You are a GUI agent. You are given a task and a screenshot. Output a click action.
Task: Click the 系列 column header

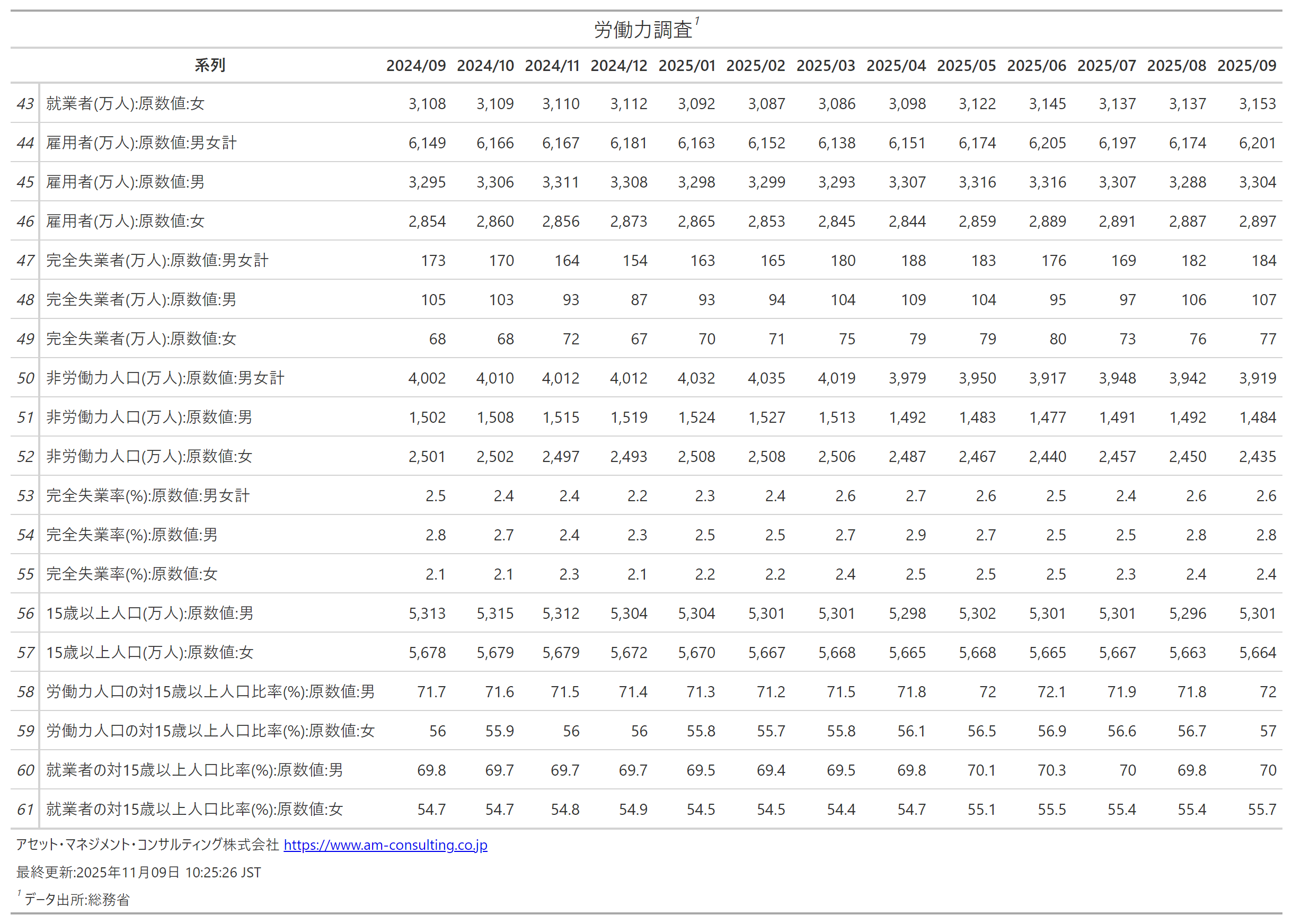(x=209, y=65)
